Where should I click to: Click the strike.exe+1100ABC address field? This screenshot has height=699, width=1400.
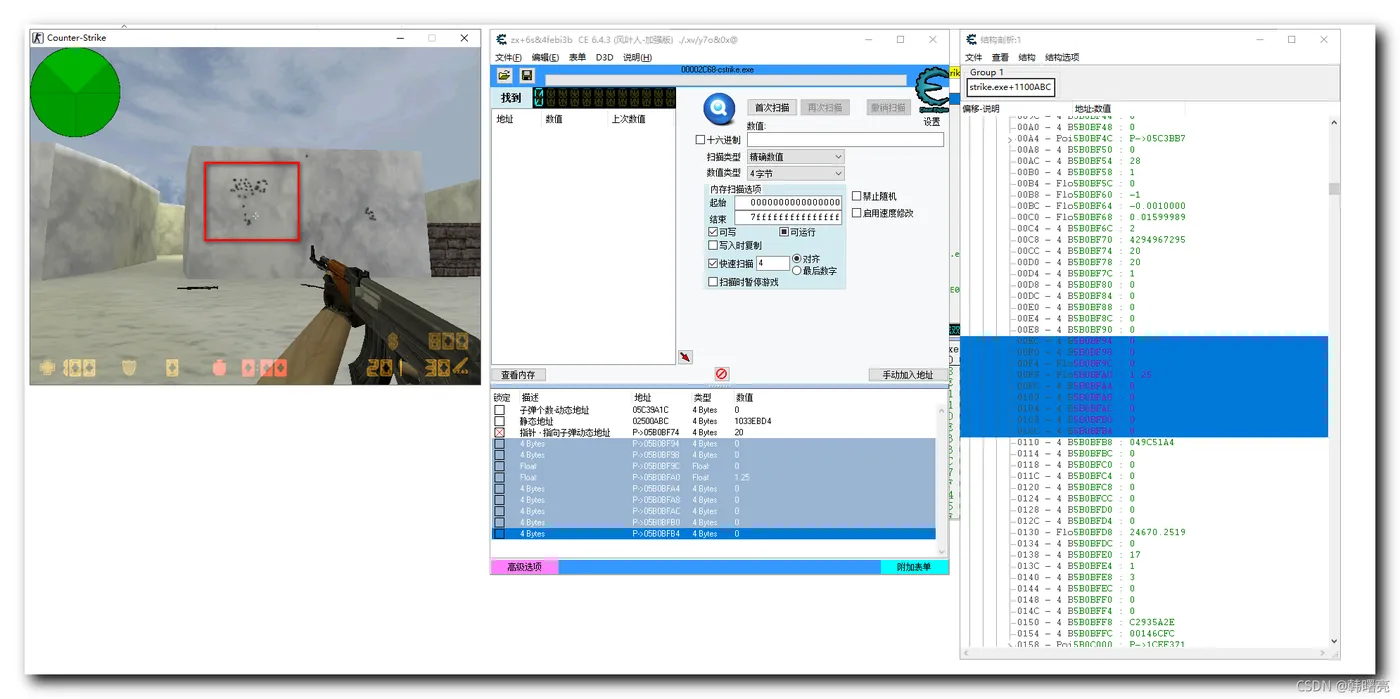click(1010, 88)
